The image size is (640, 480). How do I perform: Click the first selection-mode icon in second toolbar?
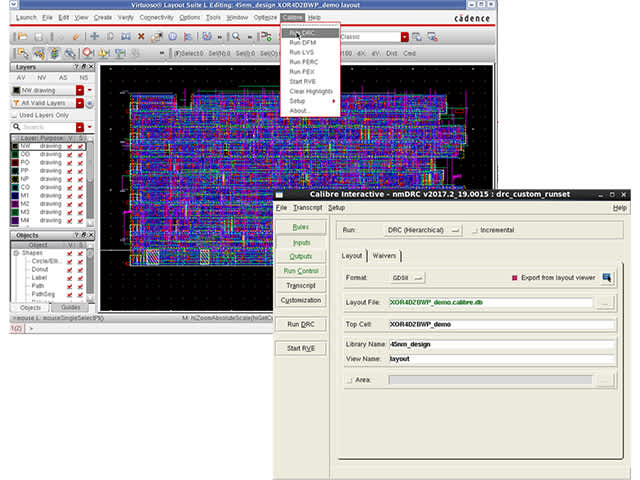pyautogui.click(x=23, y=53)
